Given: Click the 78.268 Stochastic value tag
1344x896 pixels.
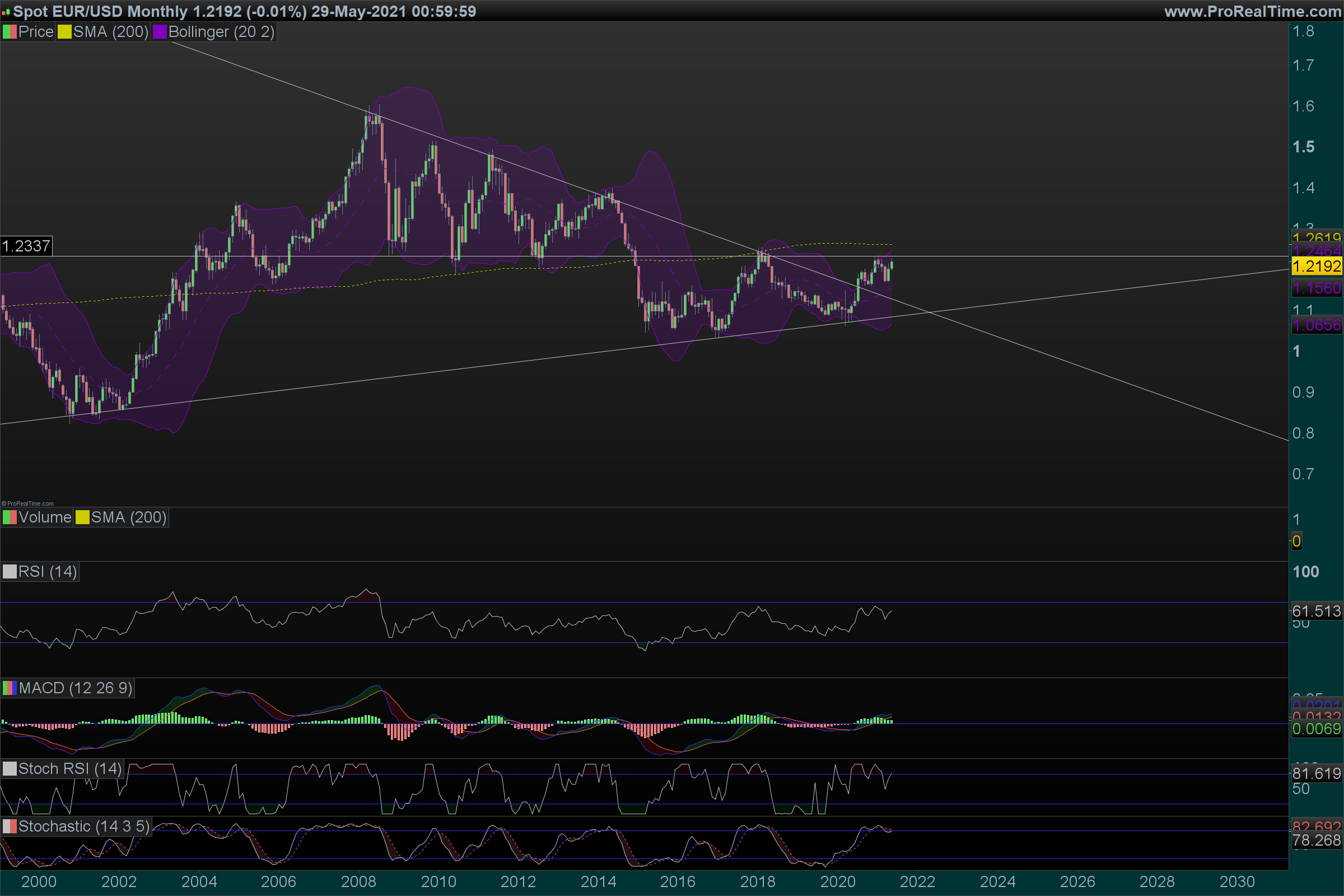Looking at the screenshot, I should pyautogui.click(x=1316, y=841).
